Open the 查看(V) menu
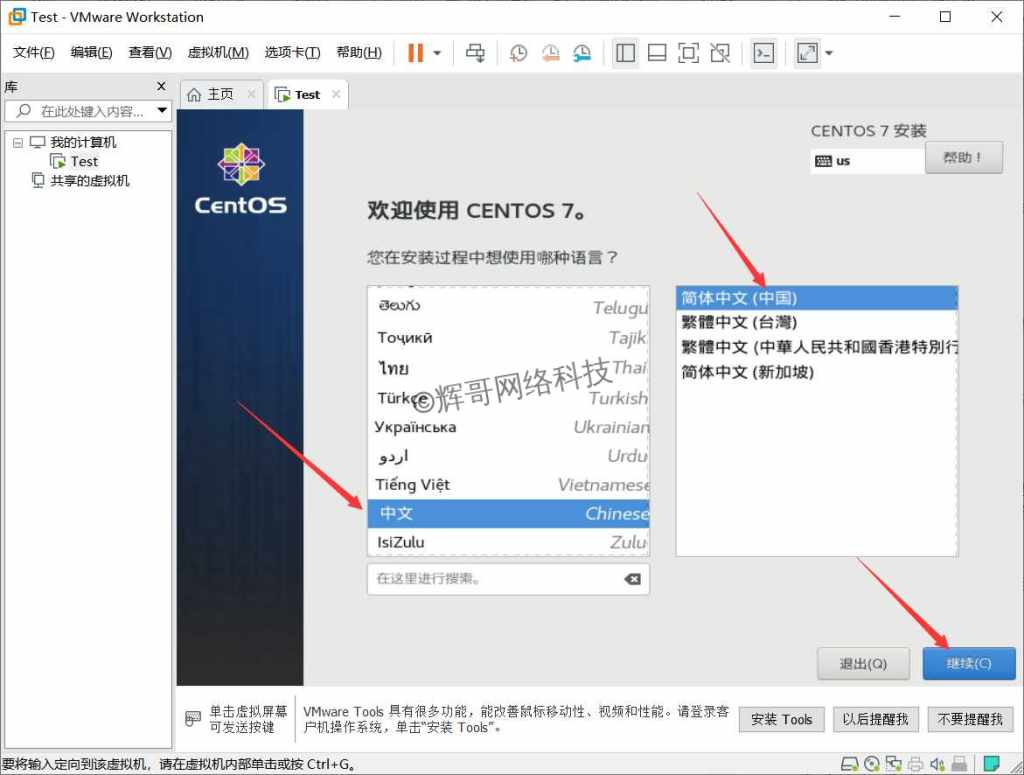Screen dimensions: 1024x775 pos(150,53)
